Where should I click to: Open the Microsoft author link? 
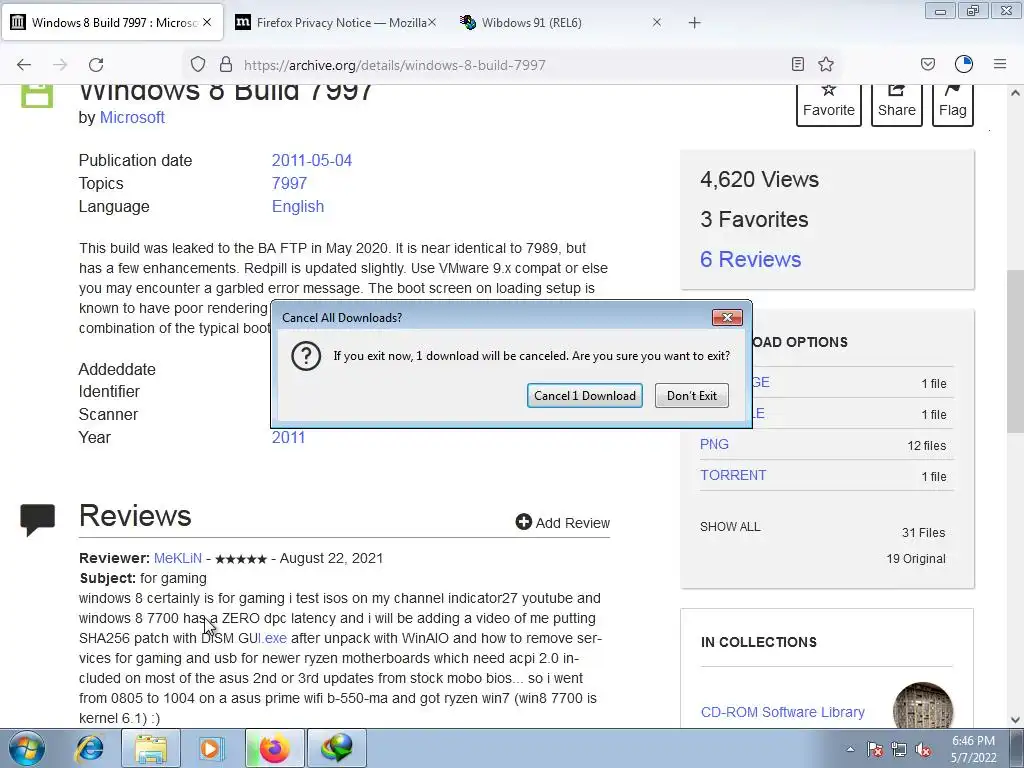pos(132,118)
